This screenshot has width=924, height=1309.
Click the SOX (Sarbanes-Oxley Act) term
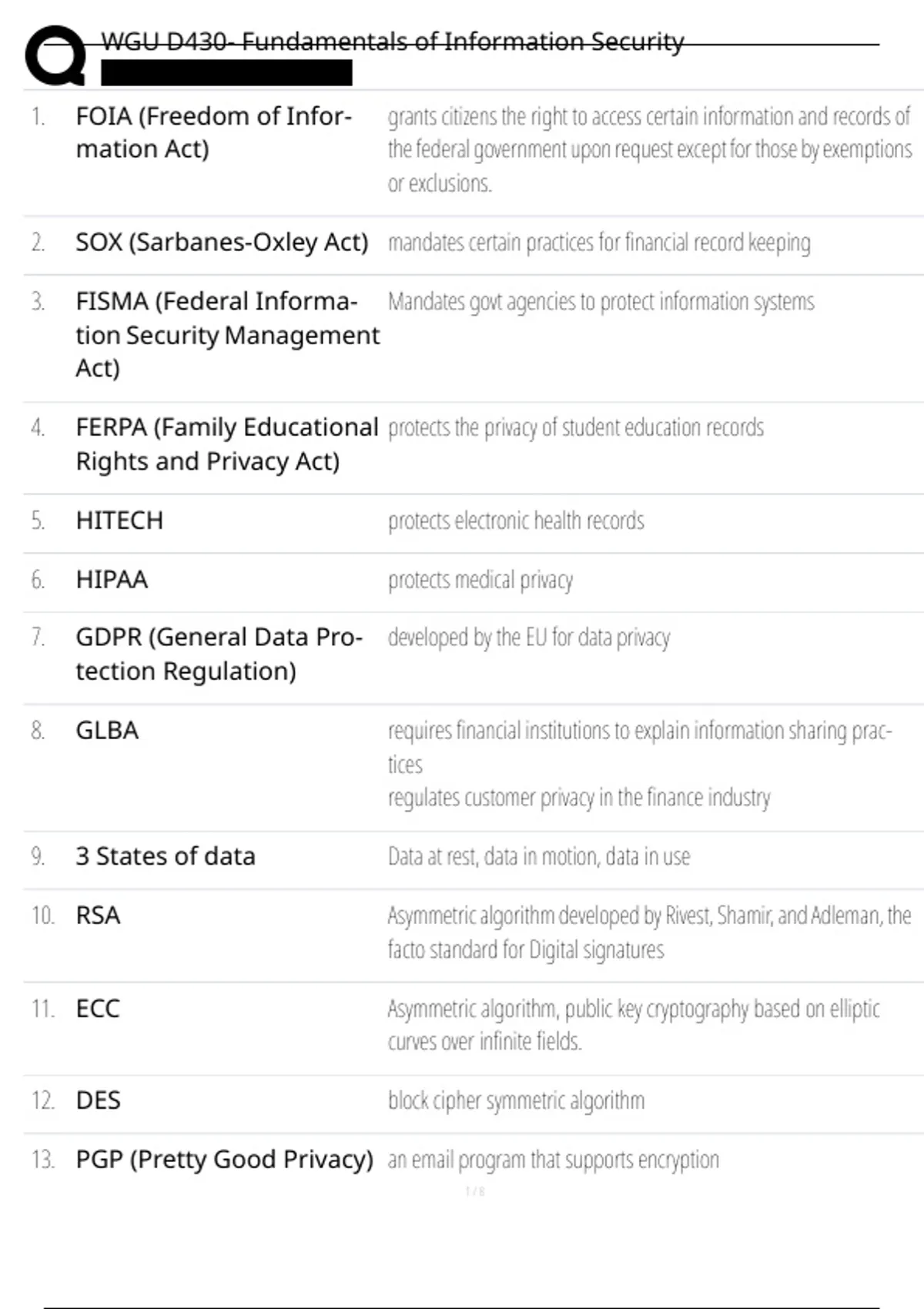tap(222, 243)
